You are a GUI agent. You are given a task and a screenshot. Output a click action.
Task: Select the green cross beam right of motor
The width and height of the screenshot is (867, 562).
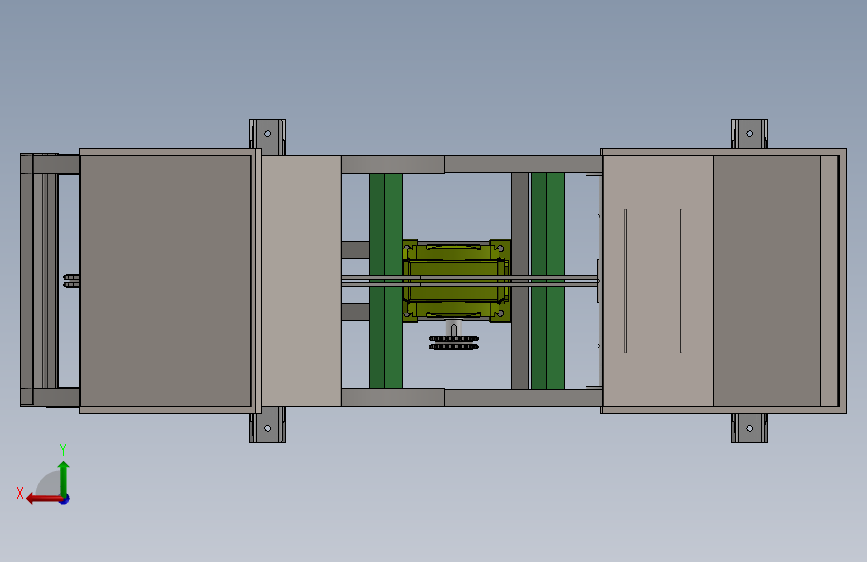pos(547,281)
